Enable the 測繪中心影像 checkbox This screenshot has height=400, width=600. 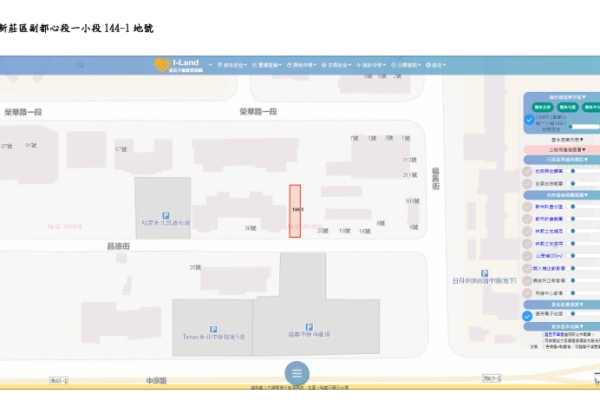pyautogui.click(x=527, y=293)
